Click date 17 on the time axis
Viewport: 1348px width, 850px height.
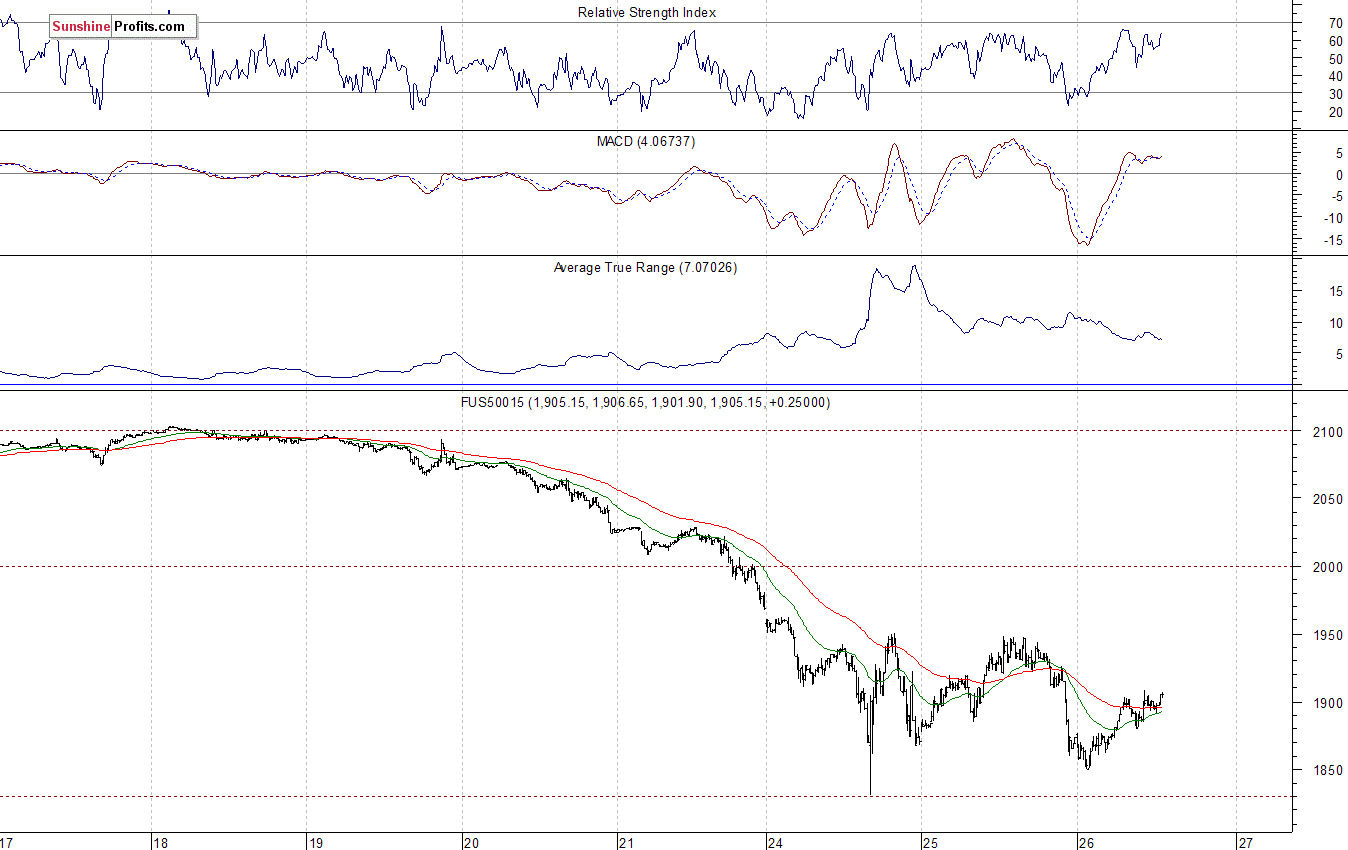(8, 842)
